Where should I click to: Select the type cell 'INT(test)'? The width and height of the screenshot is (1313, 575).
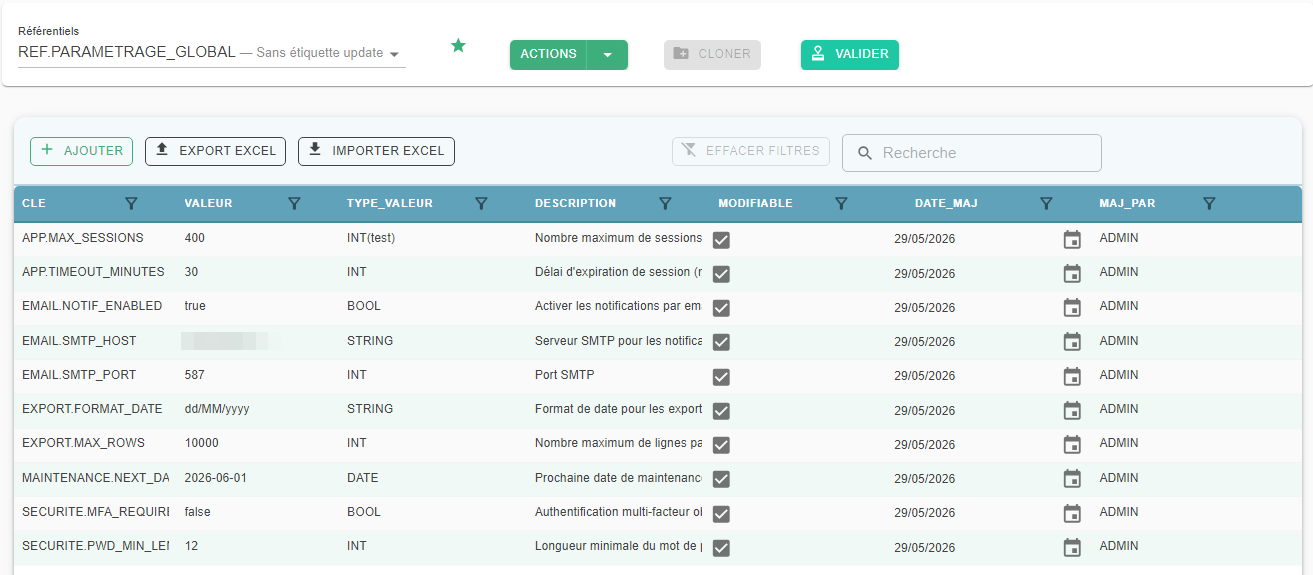point(371,238)
